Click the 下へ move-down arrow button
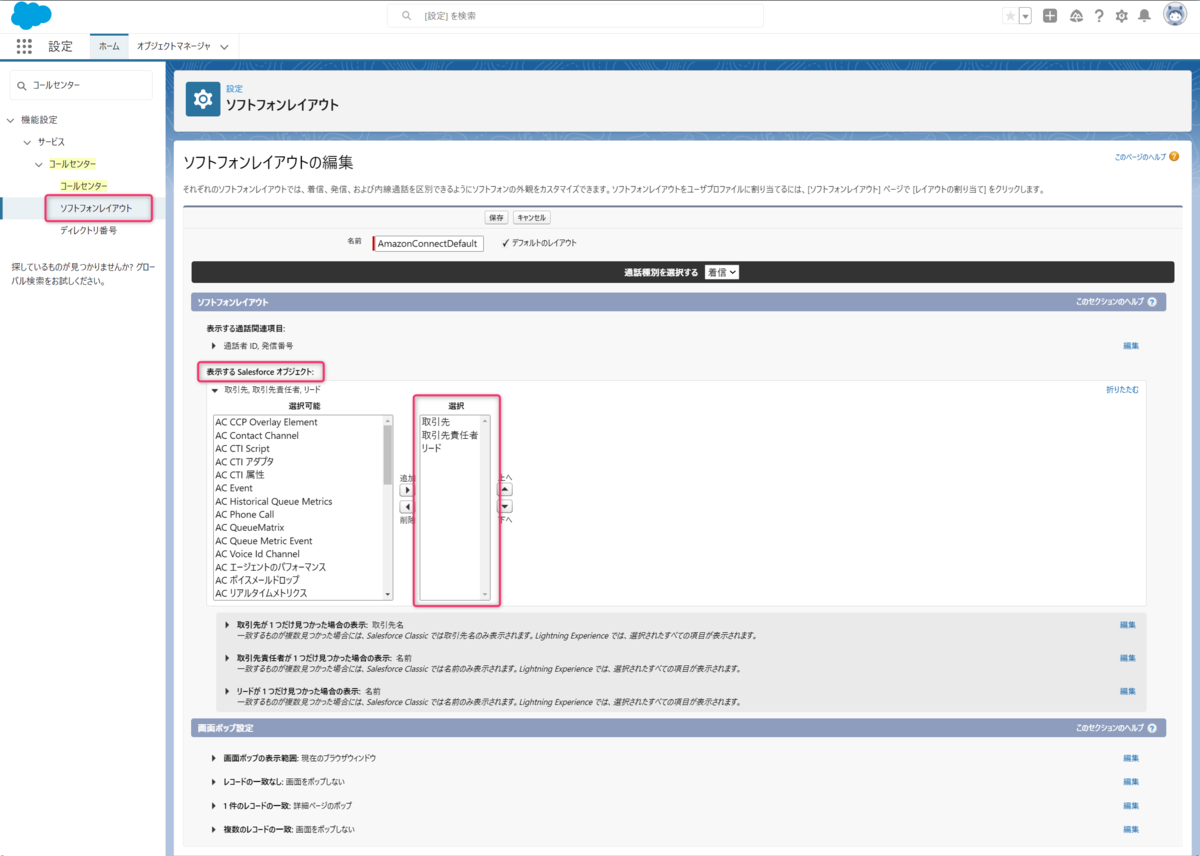1200x856 pixels. tap(505, 506)
